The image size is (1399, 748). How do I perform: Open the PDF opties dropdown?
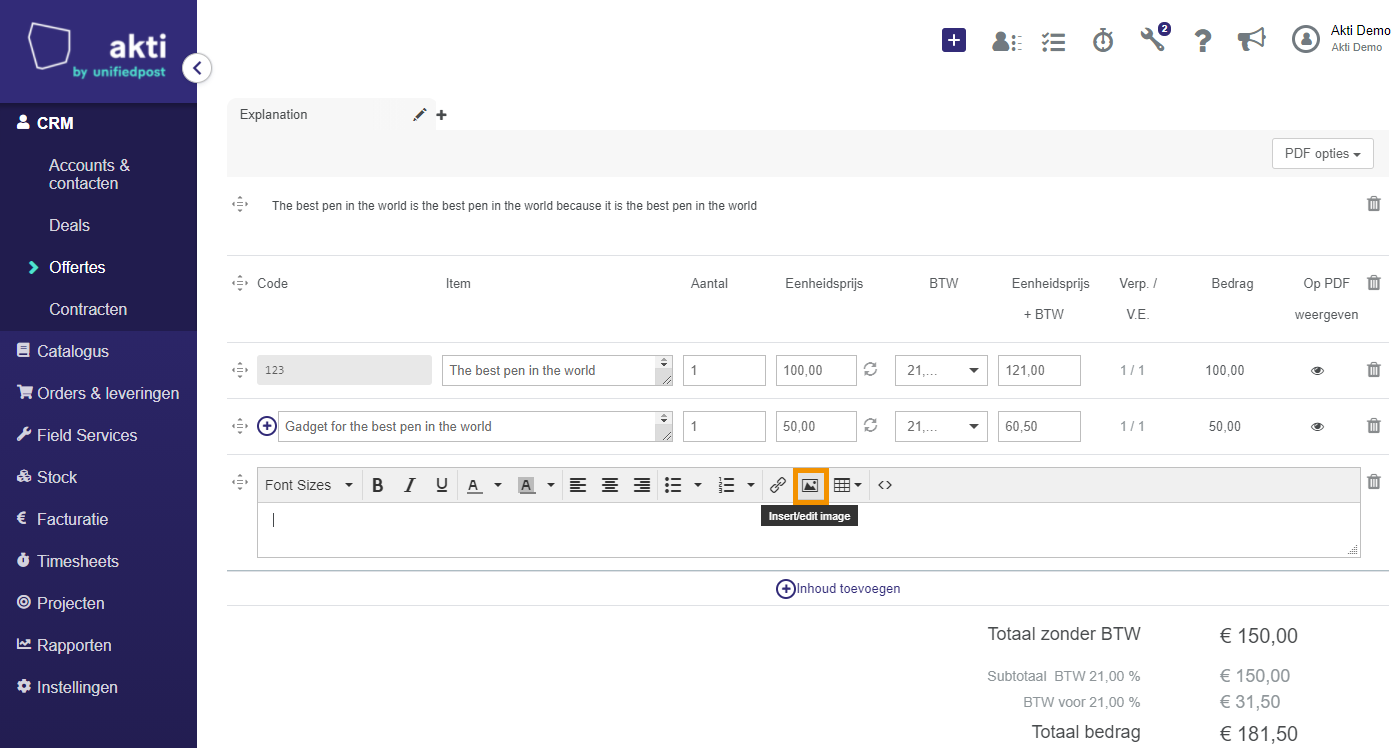coord(1323,154)
